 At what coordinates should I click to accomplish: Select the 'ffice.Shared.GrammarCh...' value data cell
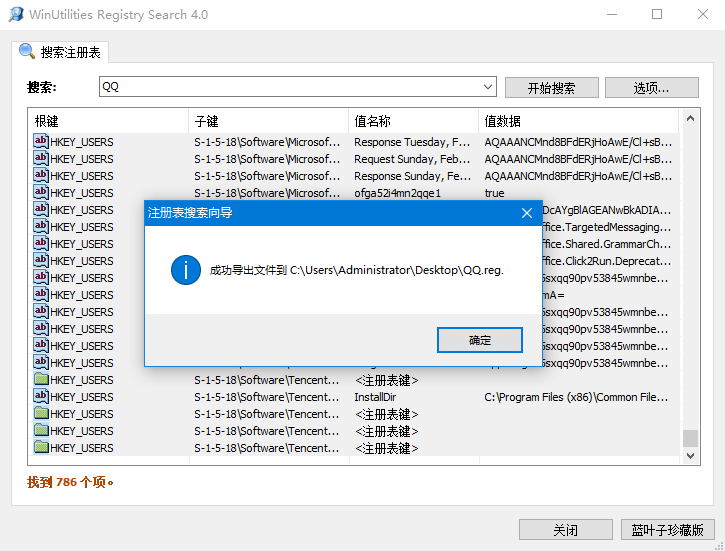[606, 244]
